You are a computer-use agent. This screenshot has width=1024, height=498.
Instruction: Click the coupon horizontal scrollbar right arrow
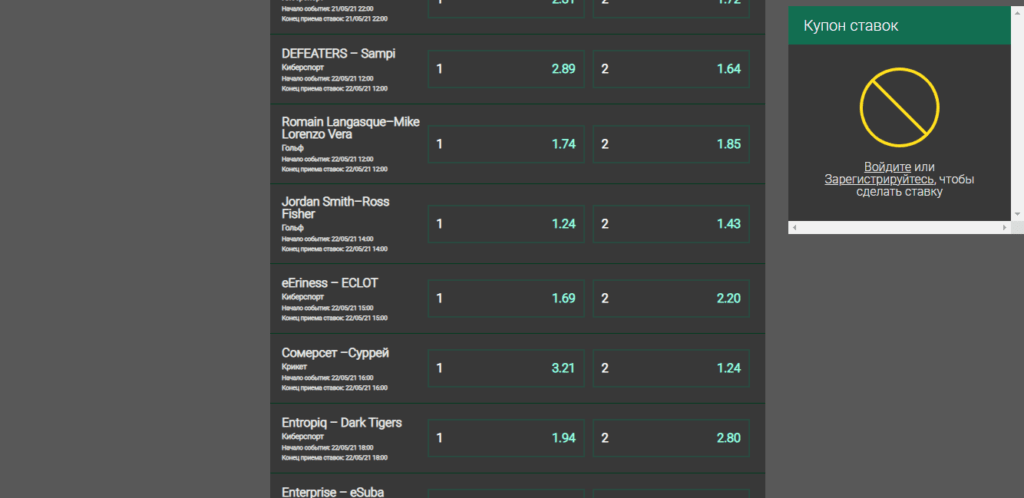pyautogui.click(x=1004, y=228)
